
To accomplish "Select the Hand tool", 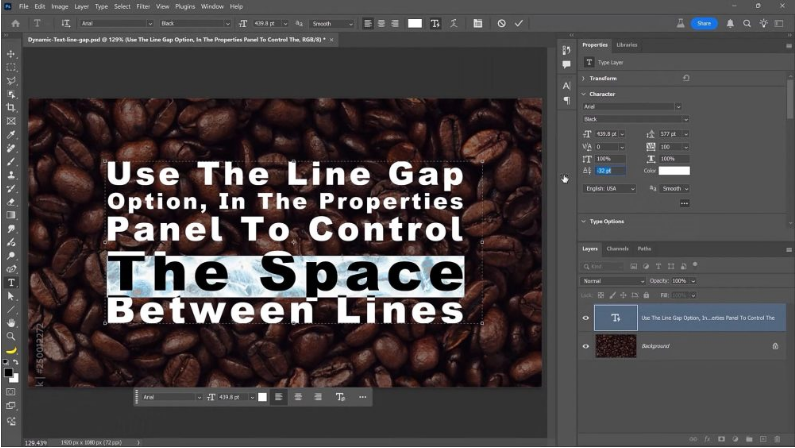I will click(11, 322).
